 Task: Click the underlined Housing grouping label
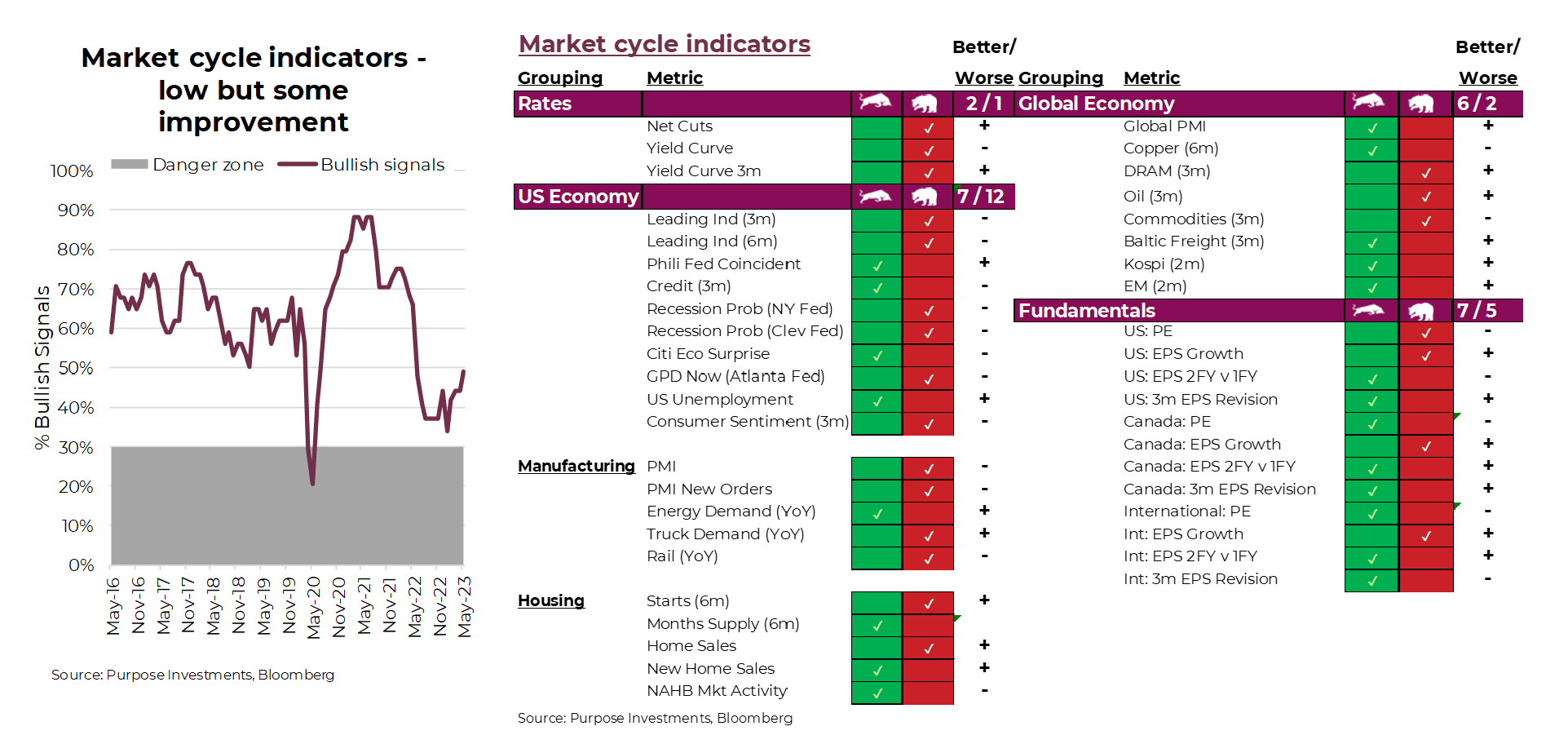[x=551, y=600]
